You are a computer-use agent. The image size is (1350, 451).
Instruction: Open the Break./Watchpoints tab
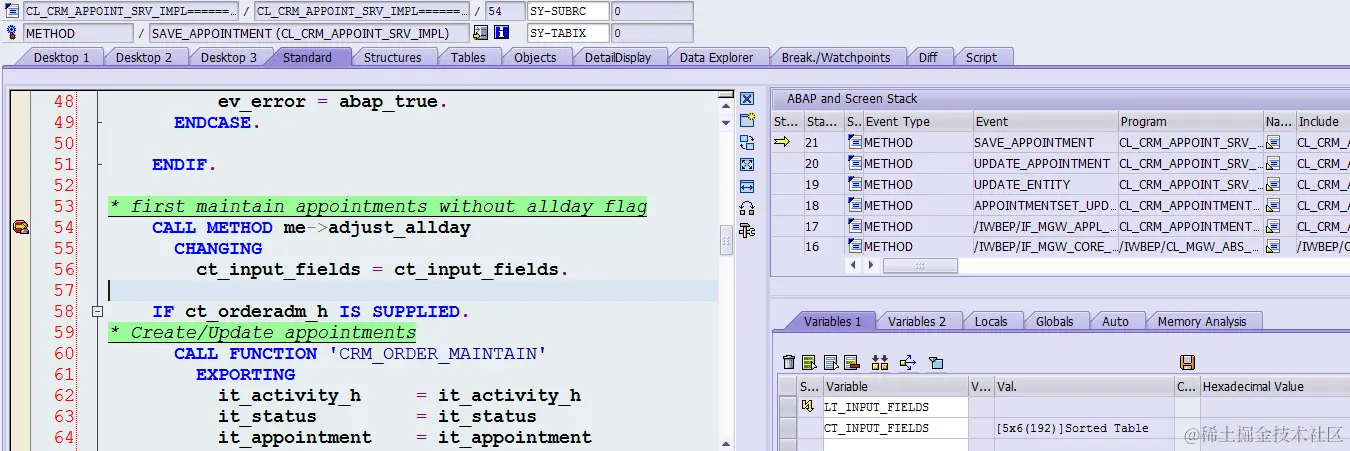click(x=835, y=57)
